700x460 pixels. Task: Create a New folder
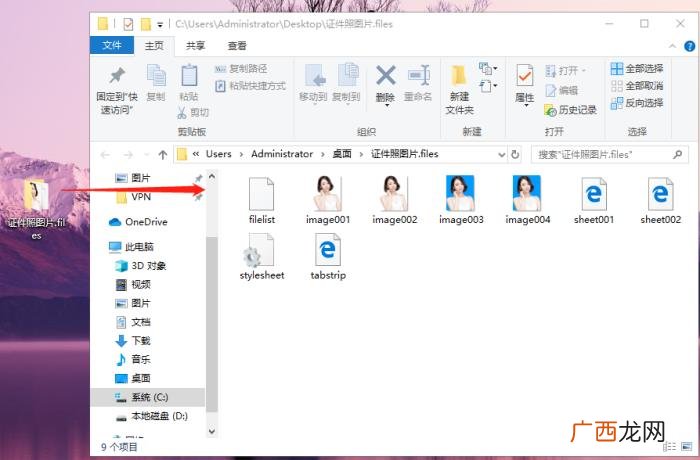(459, 90)
